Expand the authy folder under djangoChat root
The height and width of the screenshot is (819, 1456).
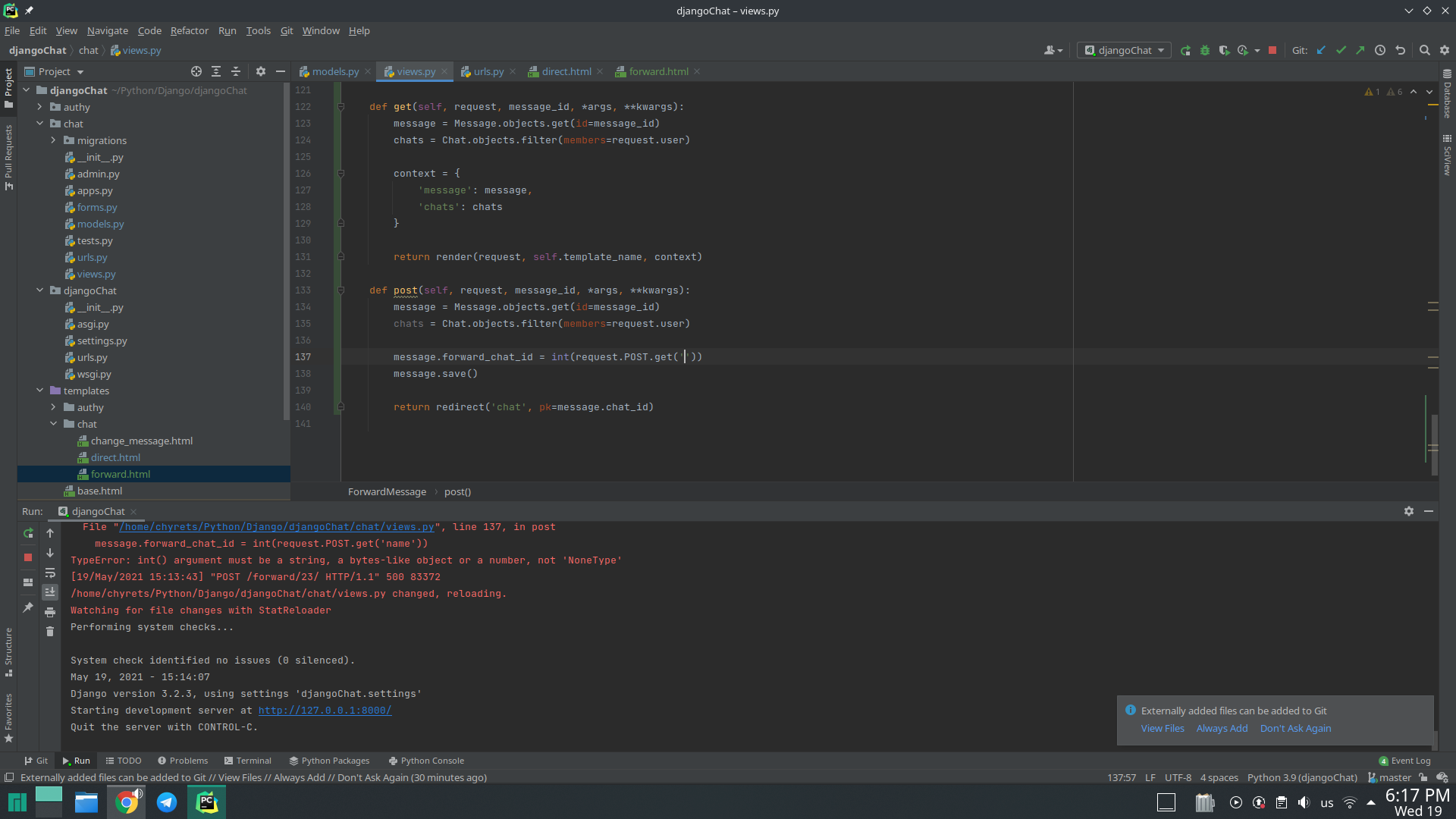coord(39,107)
